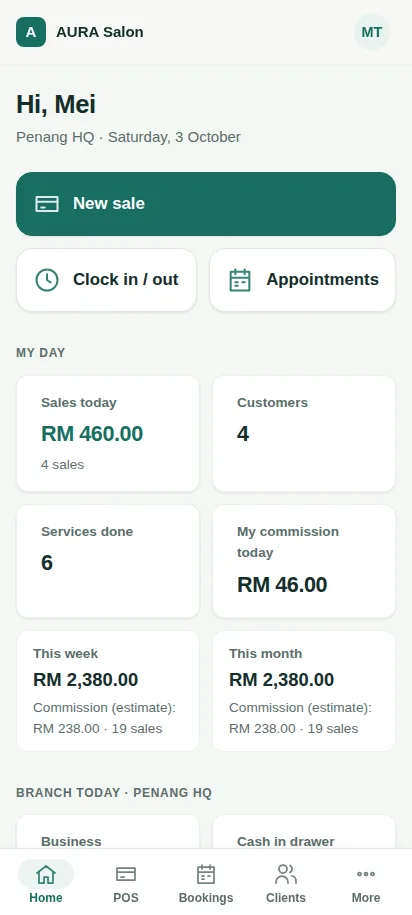The width and height of the screenshot is (412, 915).
Task: Click the card icon on New sale
Action: [x=47, y=204]
